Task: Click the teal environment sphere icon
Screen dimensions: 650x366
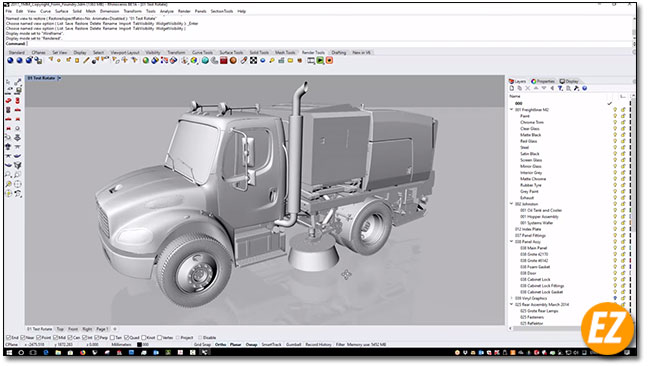Action: pos(205,61)
